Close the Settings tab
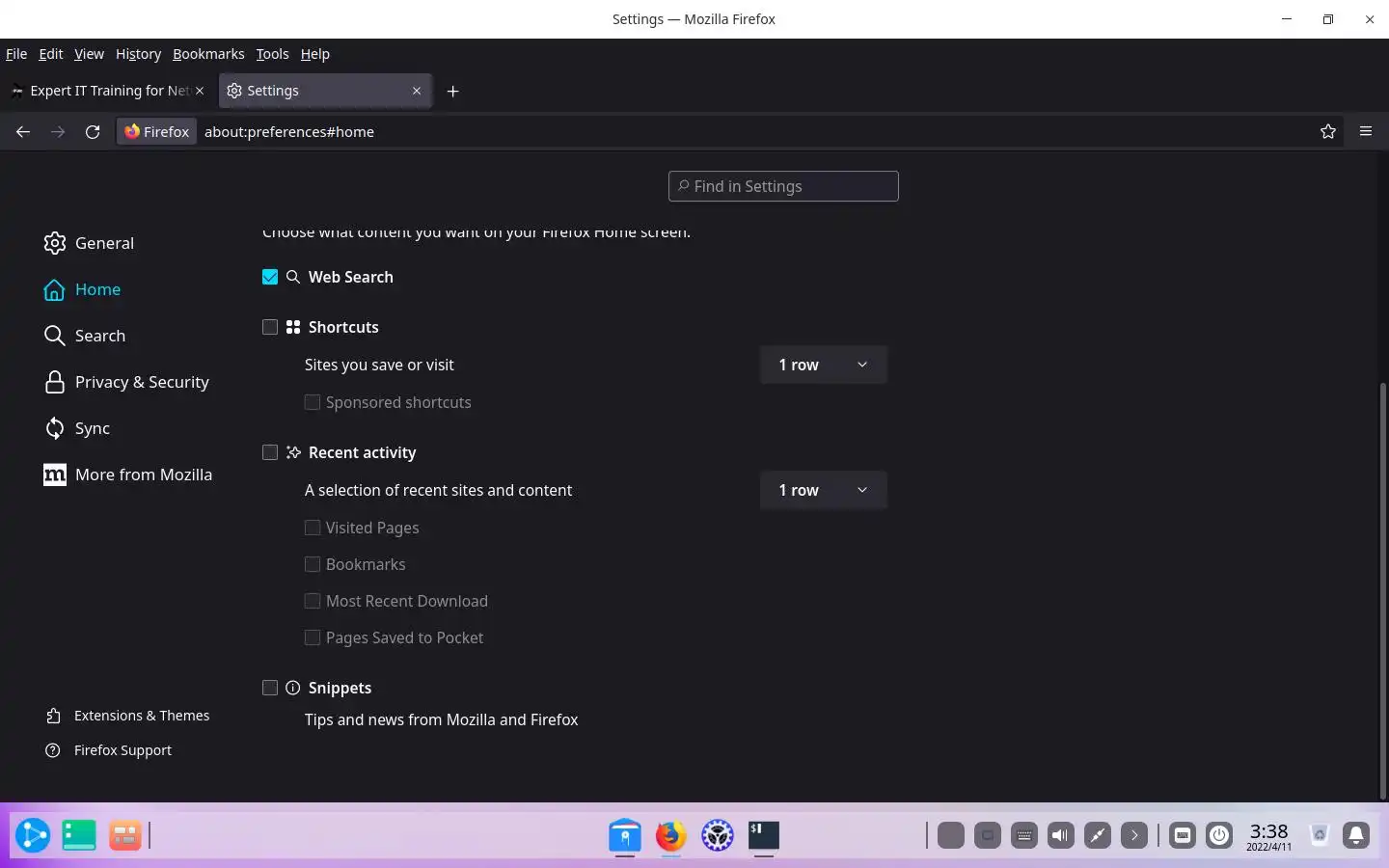The height and width of the screenshot is (868, 1389). click(x=417, y=91)
